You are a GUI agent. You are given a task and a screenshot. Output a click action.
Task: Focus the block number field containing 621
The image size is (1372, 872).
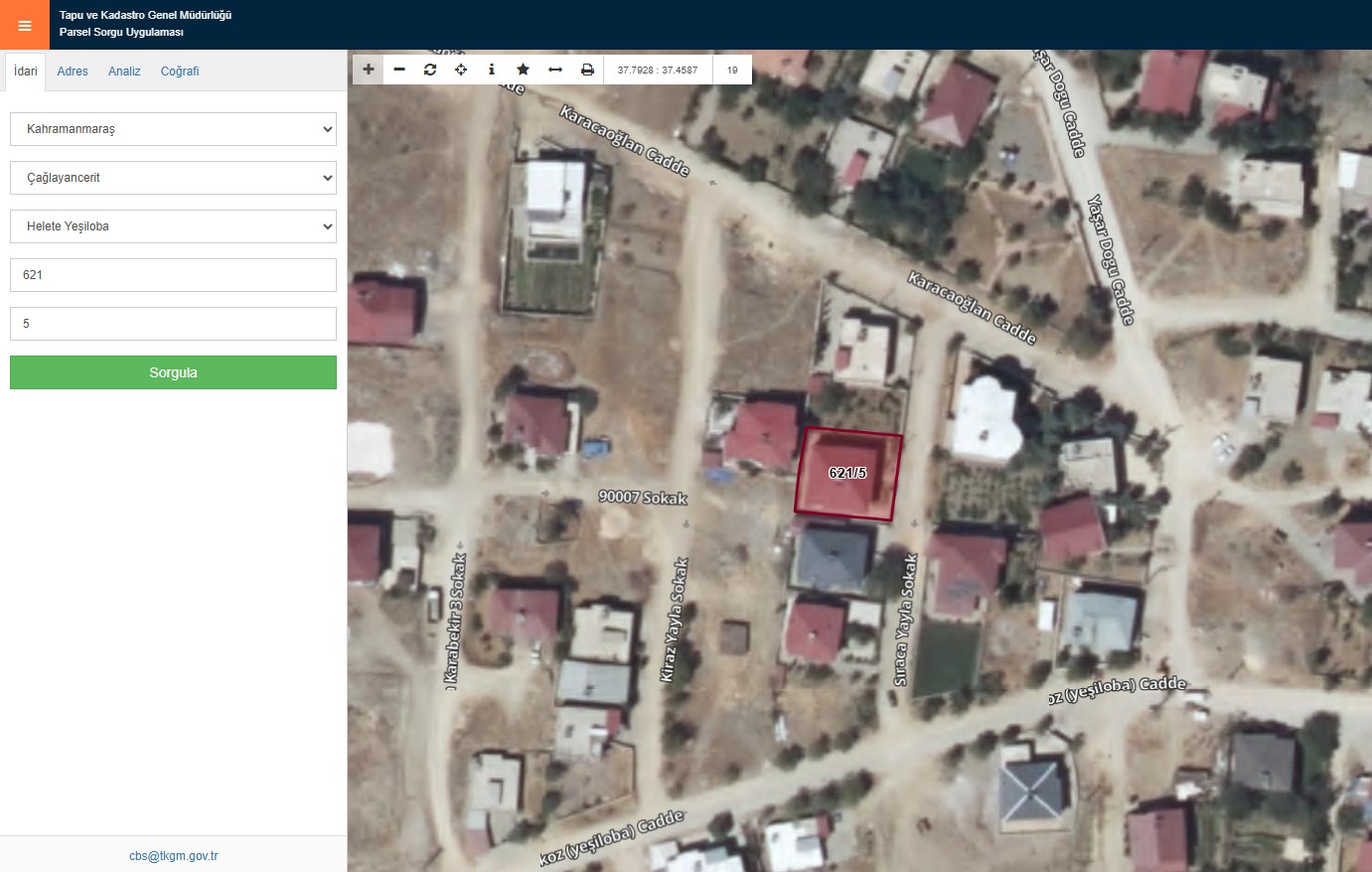(x=173, y=275)
